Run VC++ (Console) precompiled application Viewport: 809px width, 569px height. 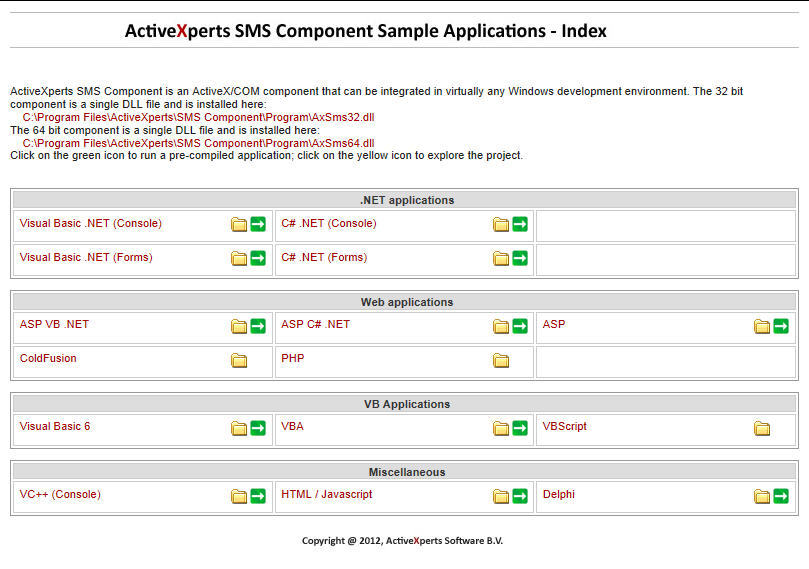[258, 496]
